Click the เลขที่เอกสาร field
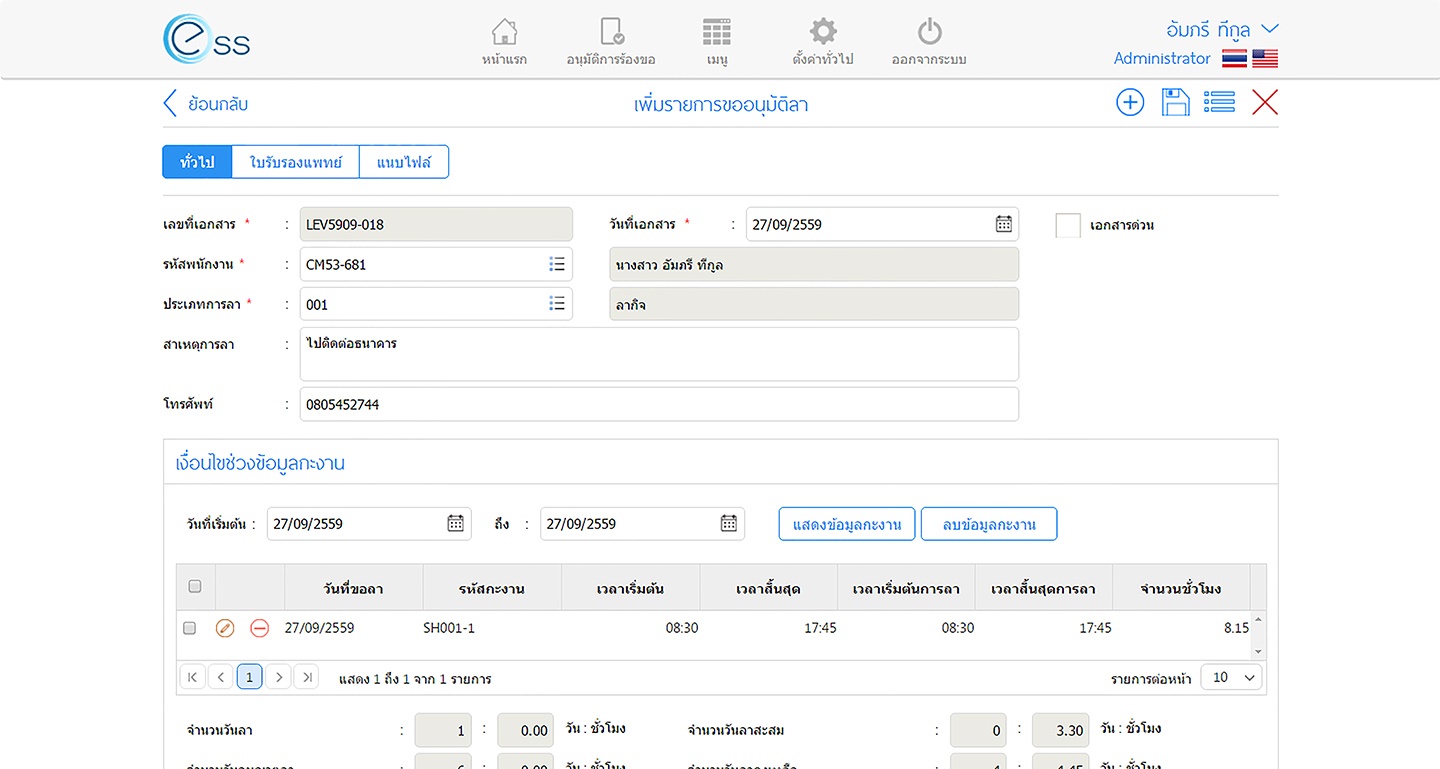 point(436,224)
